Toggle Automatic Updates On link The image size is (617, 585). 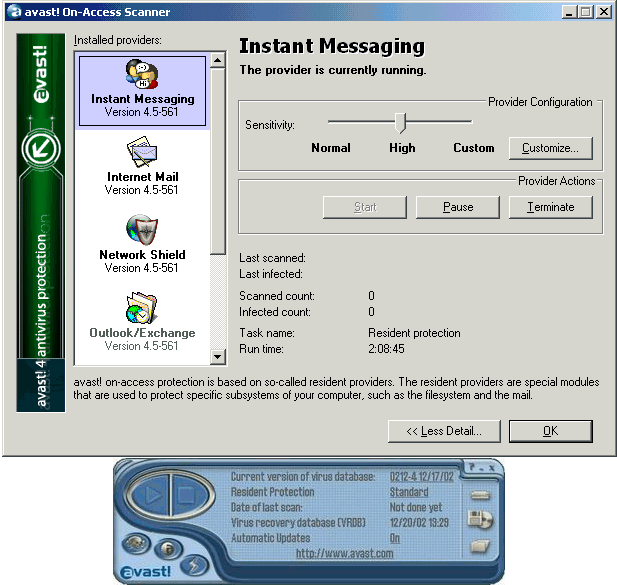(395, 538)
